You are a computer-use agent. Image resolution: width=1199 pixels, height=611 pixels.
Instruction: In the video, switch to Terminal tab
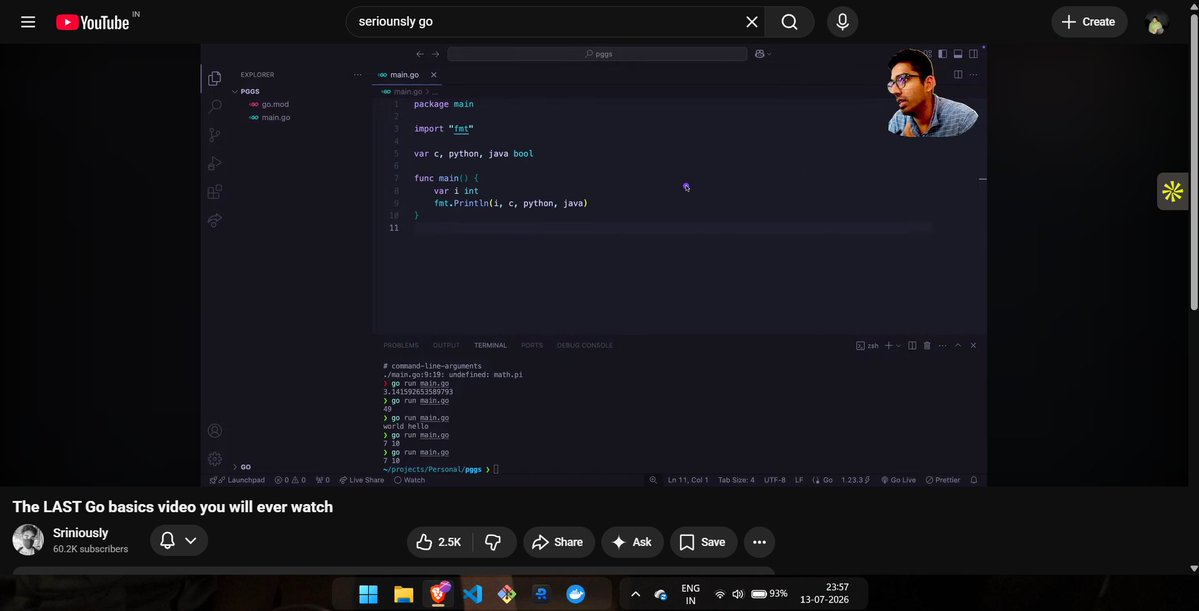pos(490,345)
